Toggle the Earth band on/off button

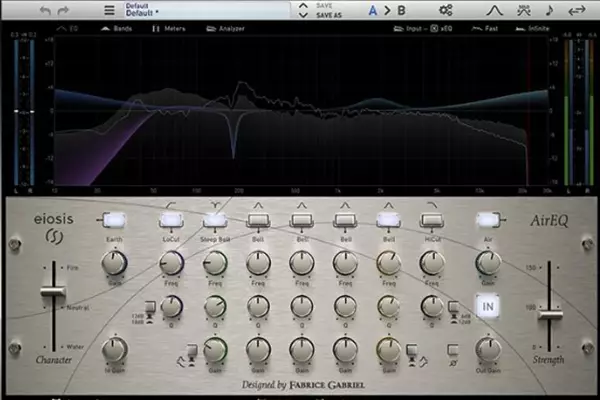pos(114,220)
